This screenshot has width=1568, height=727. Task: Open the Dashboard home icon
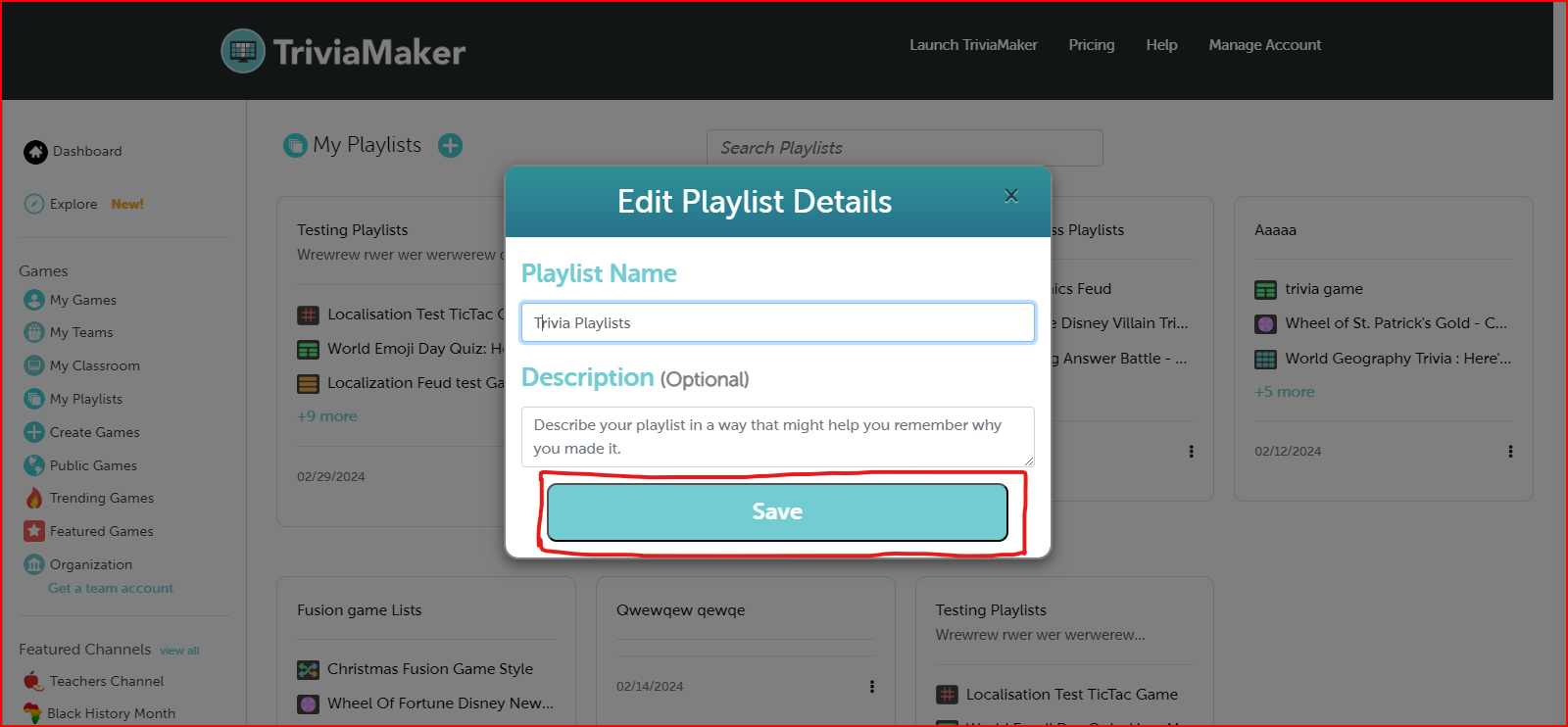click(x=35, y=152)
